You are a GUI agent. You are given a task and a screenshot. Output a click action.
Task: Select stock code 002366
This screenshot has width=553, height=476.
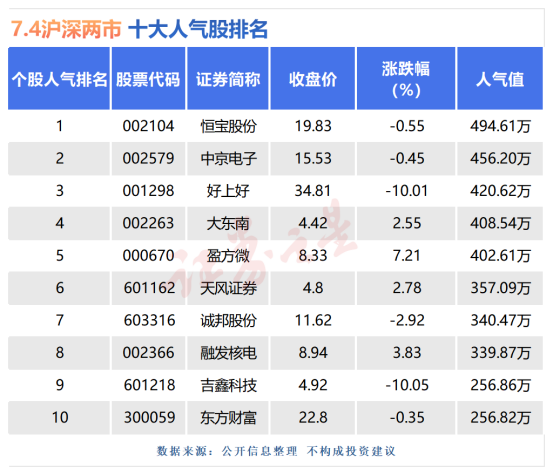pos(148,353)
